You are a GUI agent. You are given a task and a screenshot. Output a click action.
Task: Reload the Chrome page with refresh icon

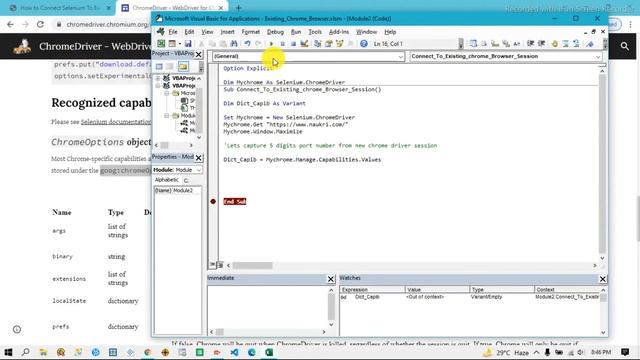(x=40, y=24)
